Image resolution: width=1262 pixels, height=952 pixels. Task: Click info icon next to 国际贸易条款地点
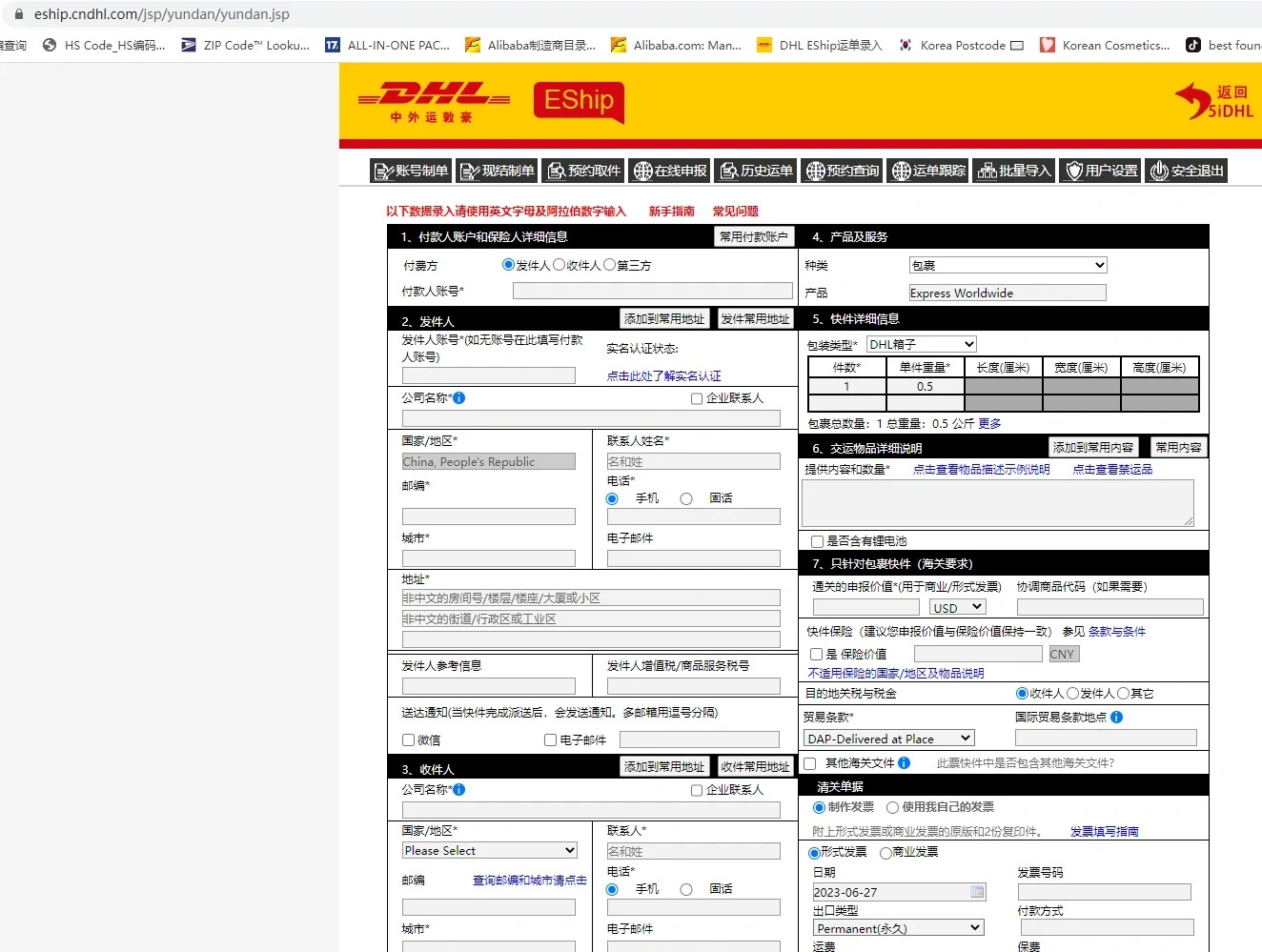pyautogui.click(x=1116, y=717)
